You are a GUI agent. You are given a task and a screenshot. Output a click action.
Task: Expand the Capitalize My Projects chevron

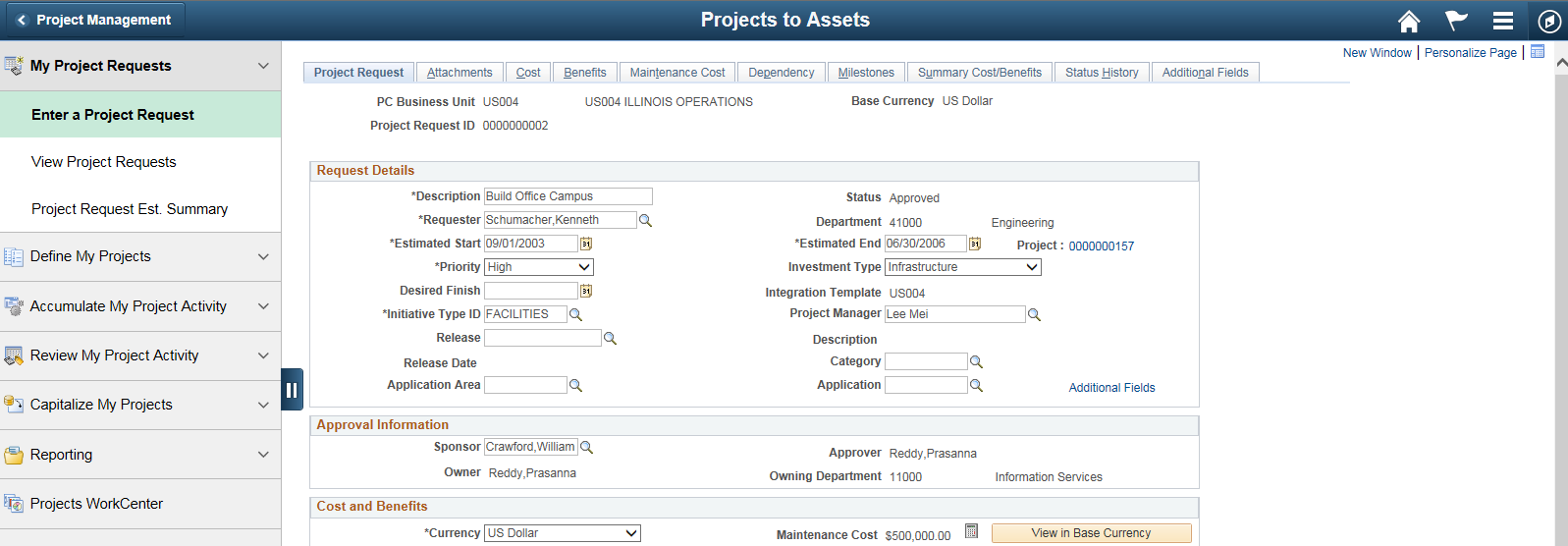coord(263,405)
